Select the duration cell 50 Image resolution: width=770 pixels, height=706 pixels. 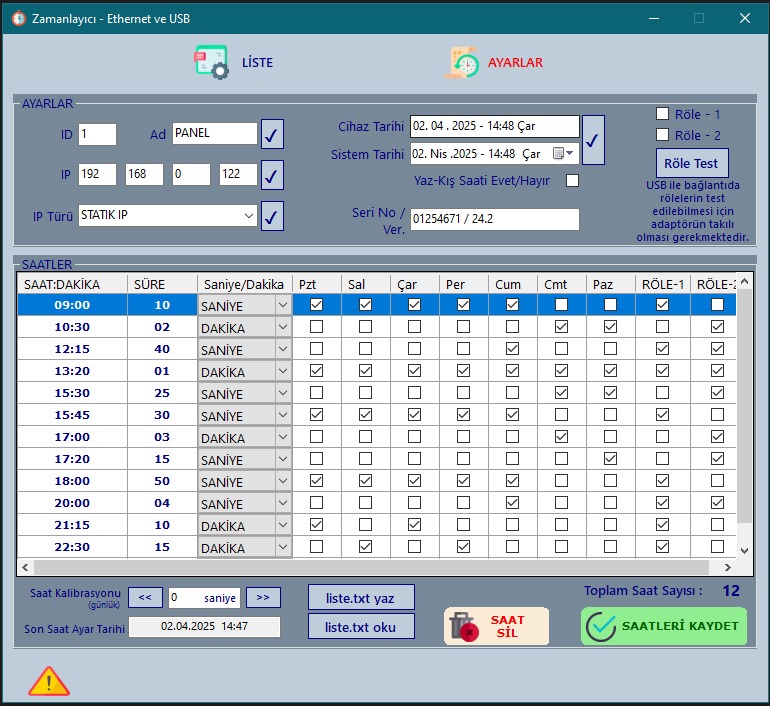[x=162, y=481]
